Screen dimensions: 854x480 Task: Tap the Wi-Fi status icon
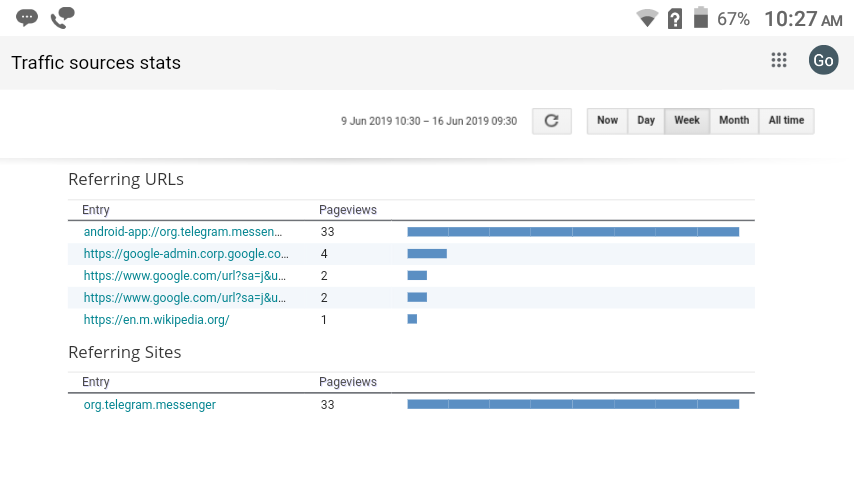[x=647, y=19]
